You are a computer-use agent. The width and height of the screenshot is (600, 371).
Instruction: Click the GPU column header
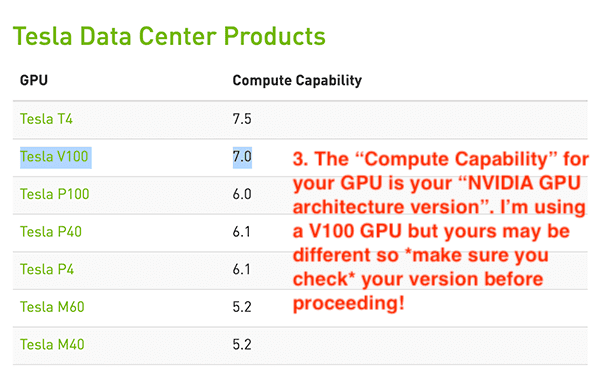click(34, 80)
